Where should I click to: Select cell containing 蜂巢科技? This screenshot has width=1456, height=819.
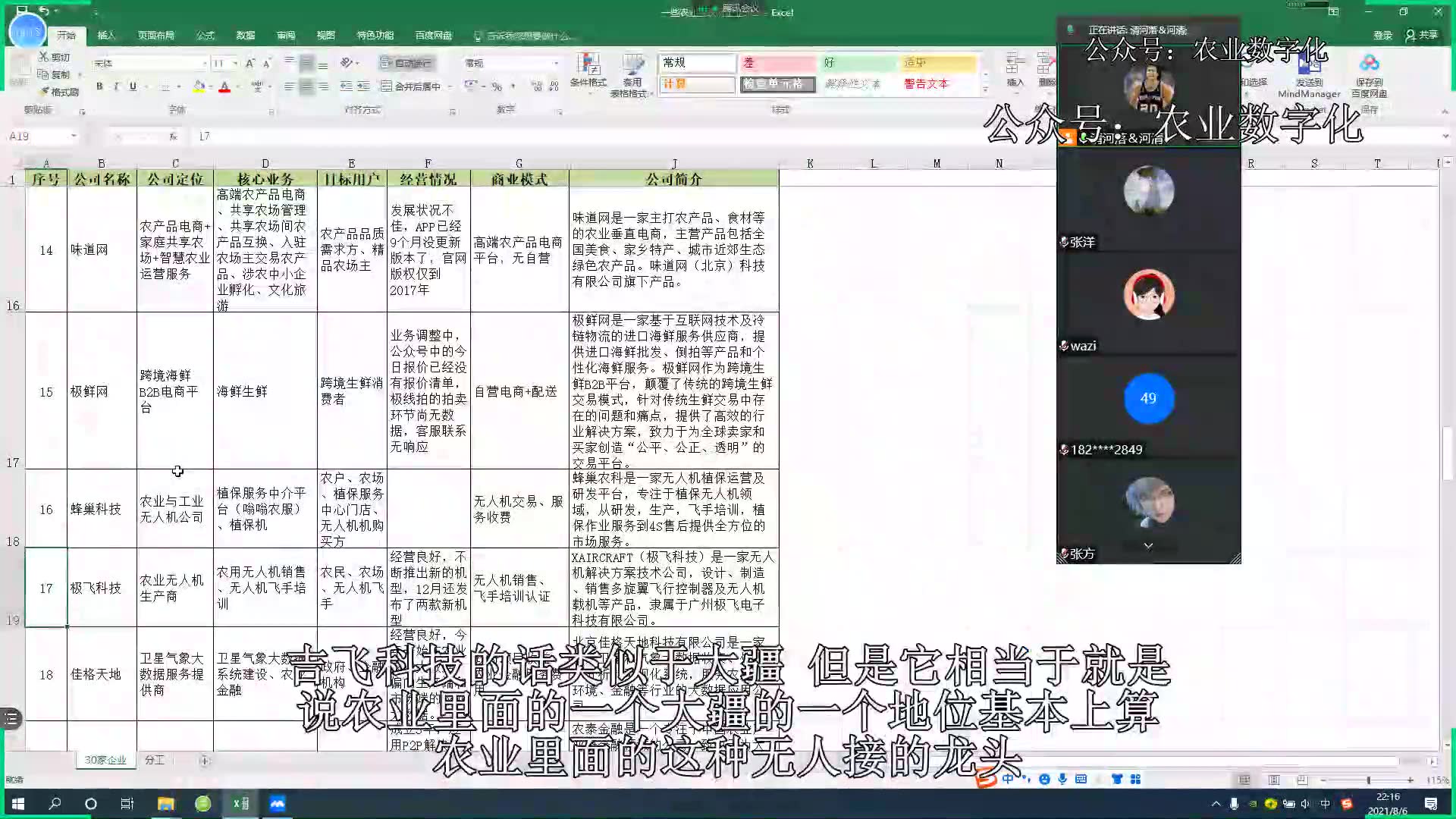[x=102, y=509]
